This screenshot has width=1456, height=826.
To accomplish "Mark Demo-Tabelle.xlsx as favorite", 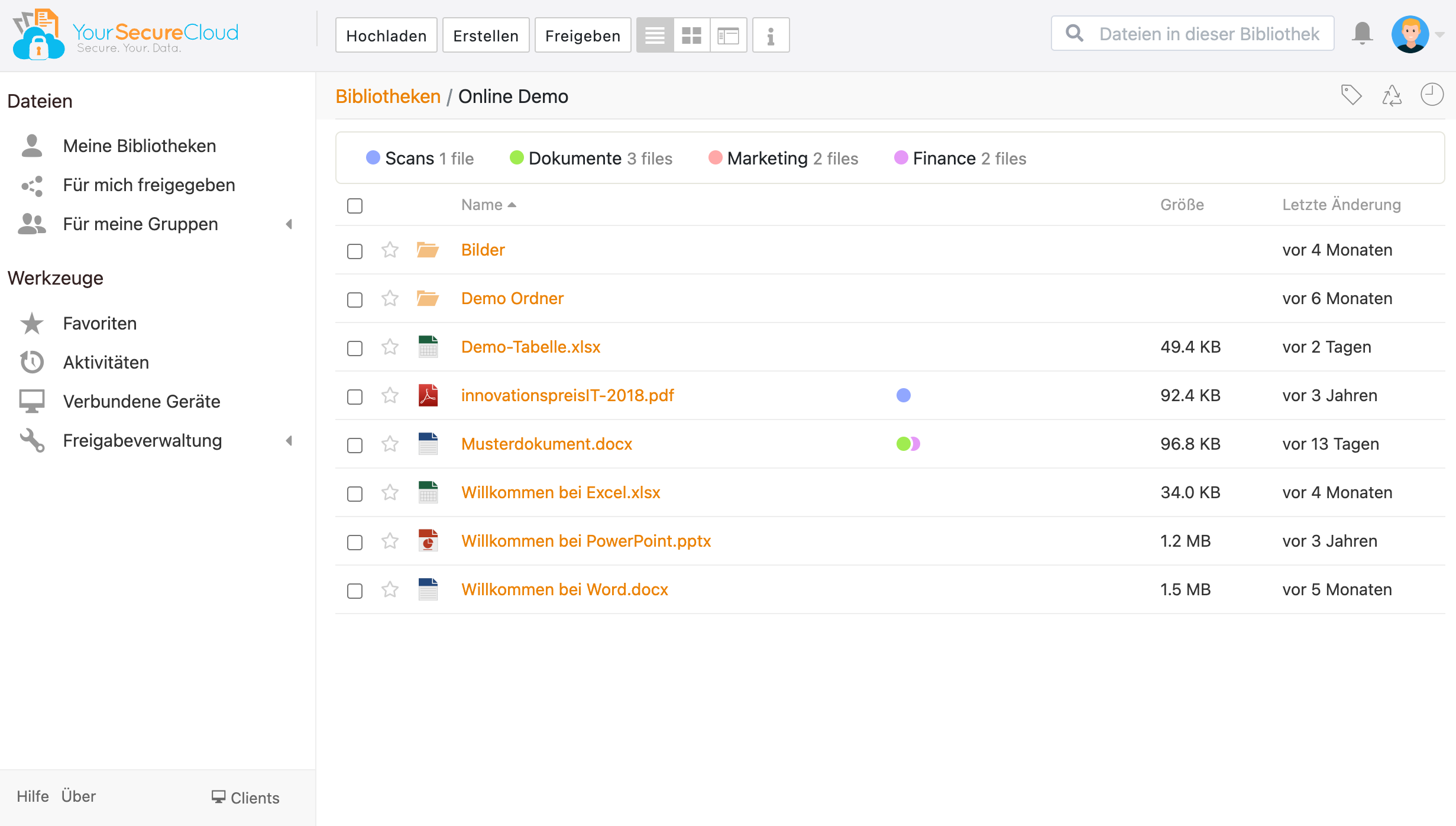I will (x=390, y=349).
